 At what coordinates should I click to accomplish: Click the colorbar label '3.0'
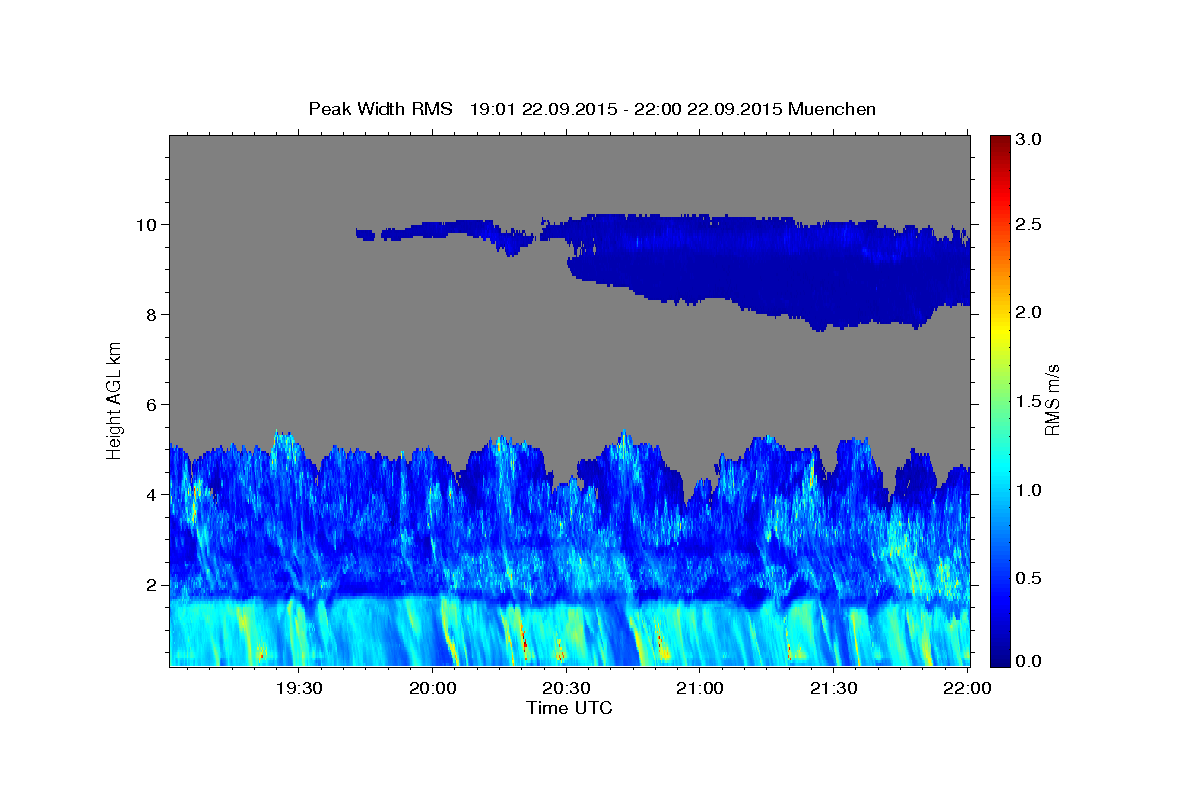pos(1029,140)
